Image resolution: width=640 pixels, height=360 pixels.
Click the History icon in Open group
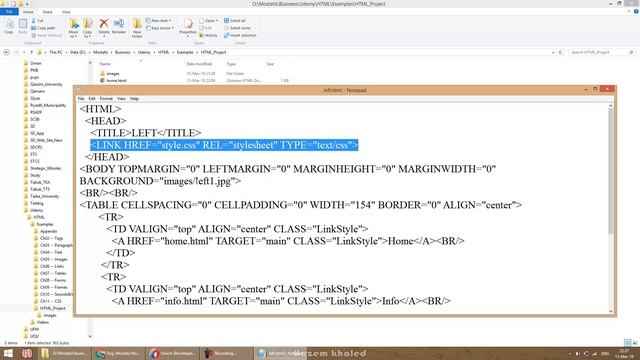point(209,36)
